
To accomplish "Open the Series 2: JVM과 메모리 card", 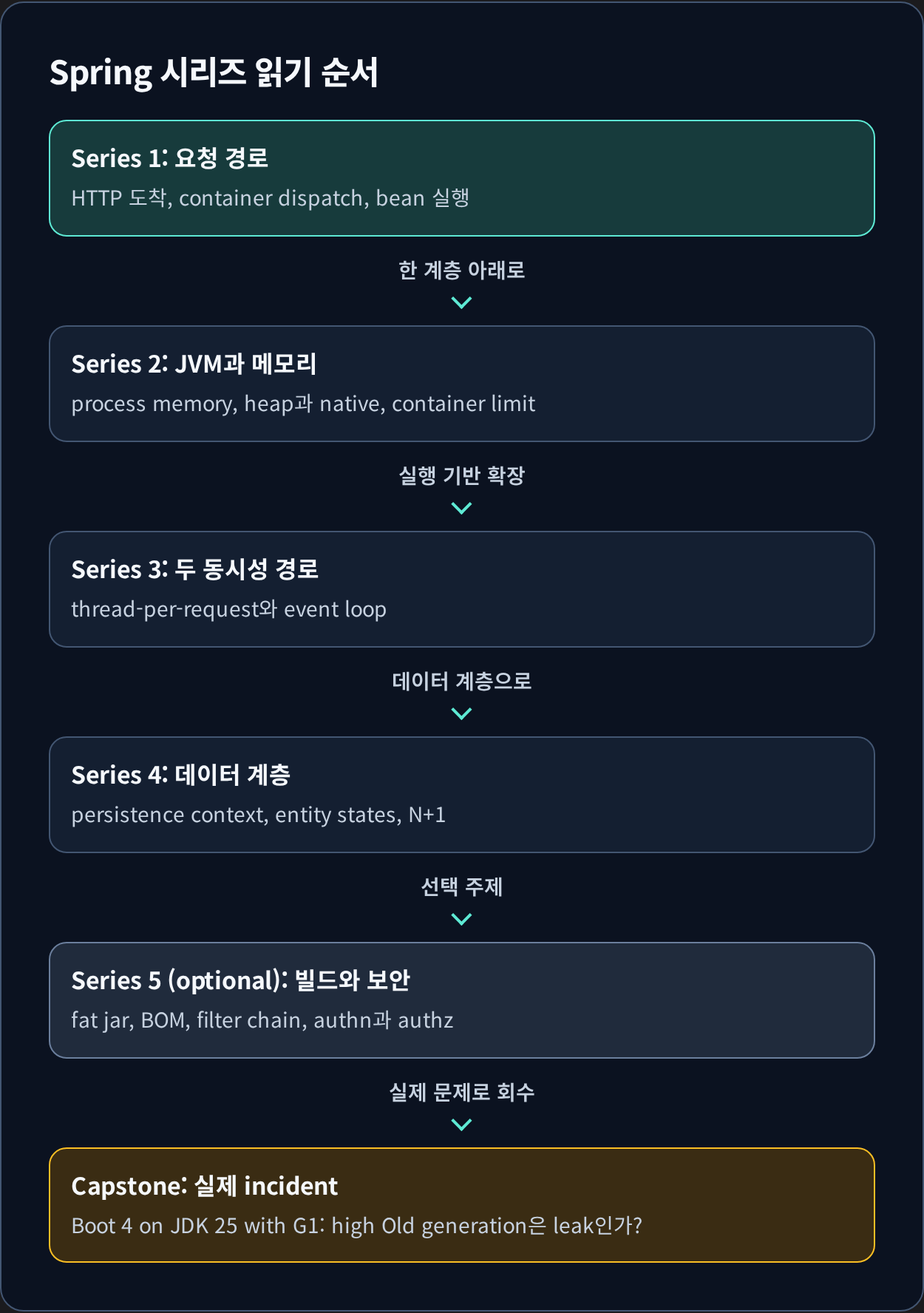I will 462,384.
